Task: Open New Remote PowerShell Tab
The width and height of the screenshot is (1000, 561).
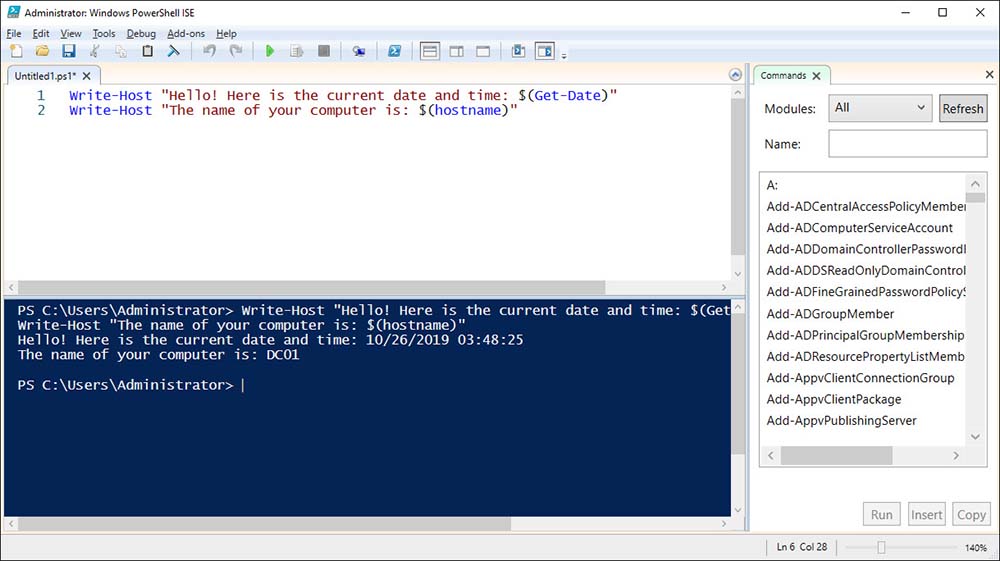Action: click(x=359, y=51)
